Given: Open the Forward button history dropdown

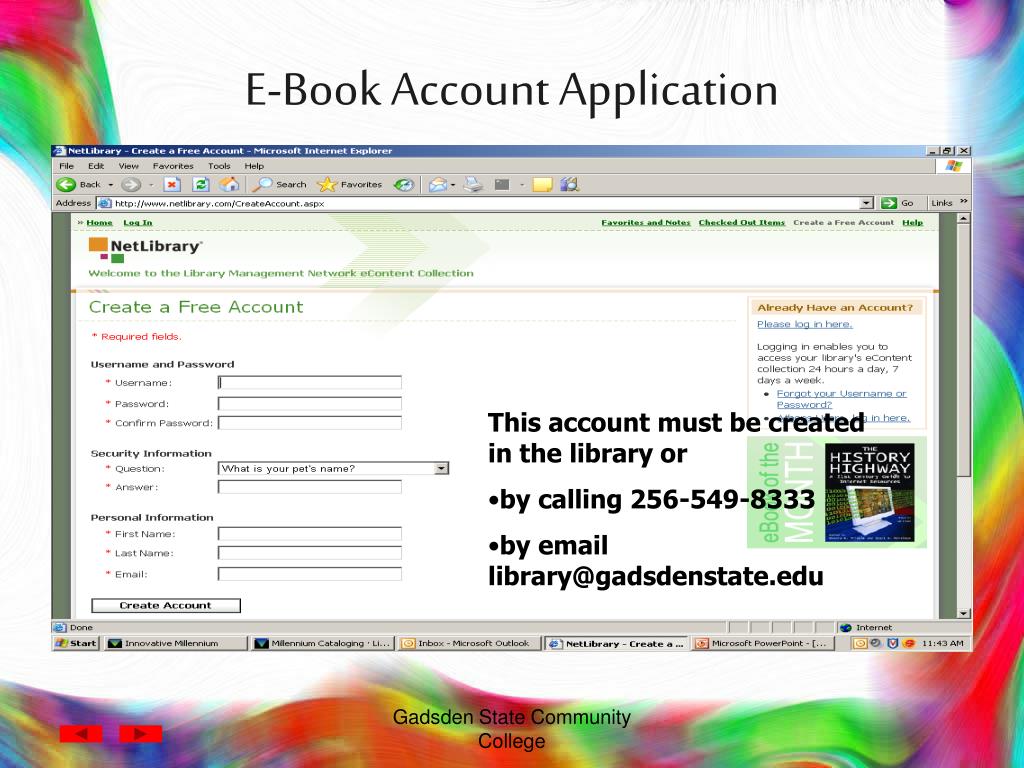Looking at the screenshot, I should coord(151,185).
